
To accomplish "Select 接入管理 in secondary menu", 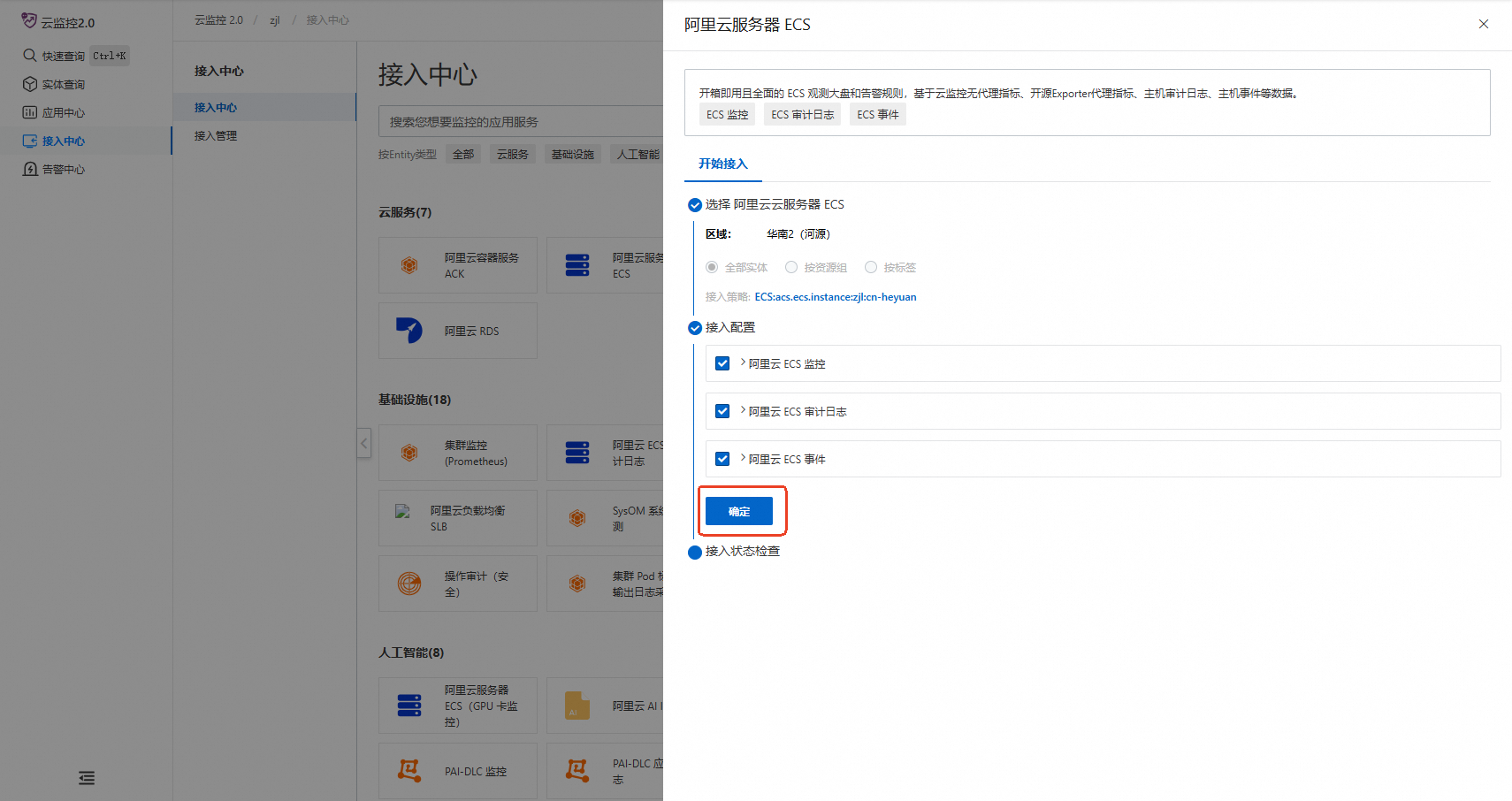I will [x=264, y=135].
